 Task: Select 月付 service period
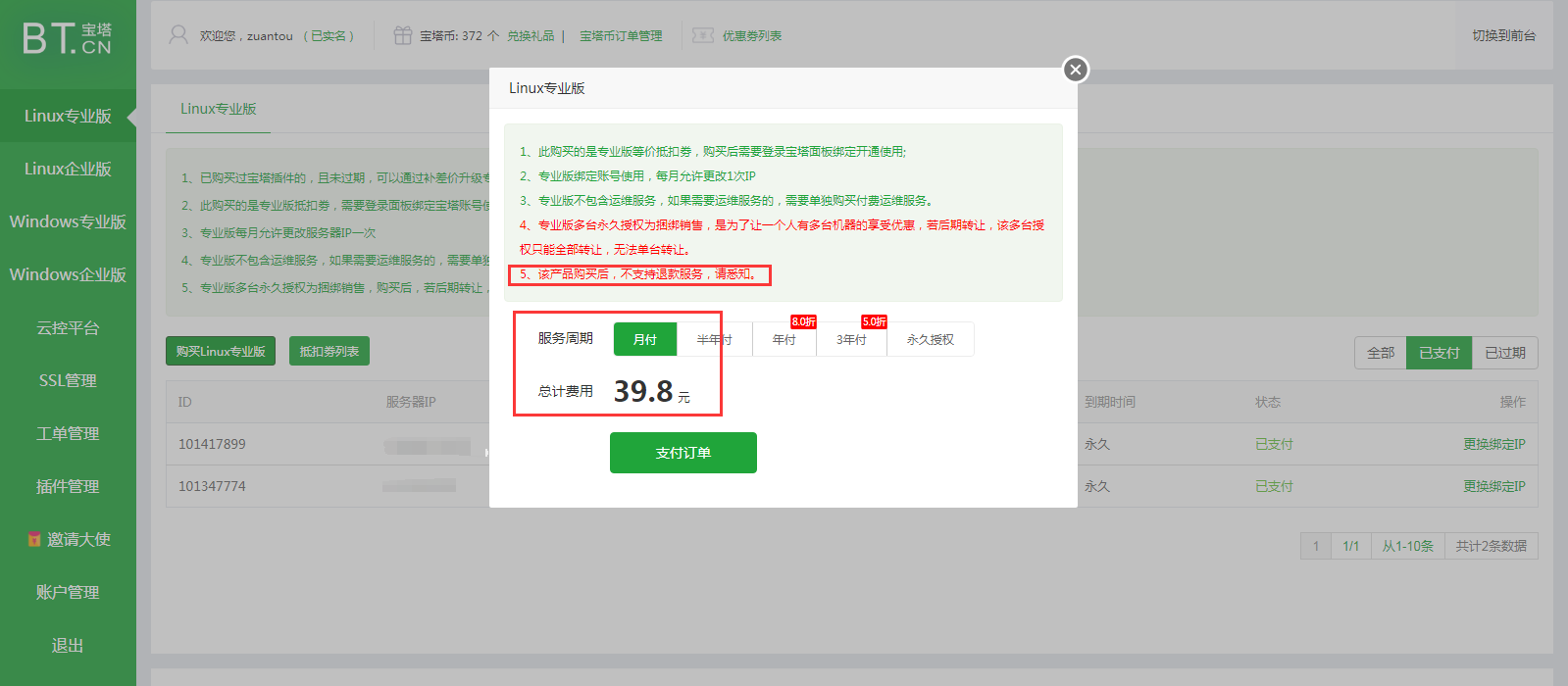[645, 339]
